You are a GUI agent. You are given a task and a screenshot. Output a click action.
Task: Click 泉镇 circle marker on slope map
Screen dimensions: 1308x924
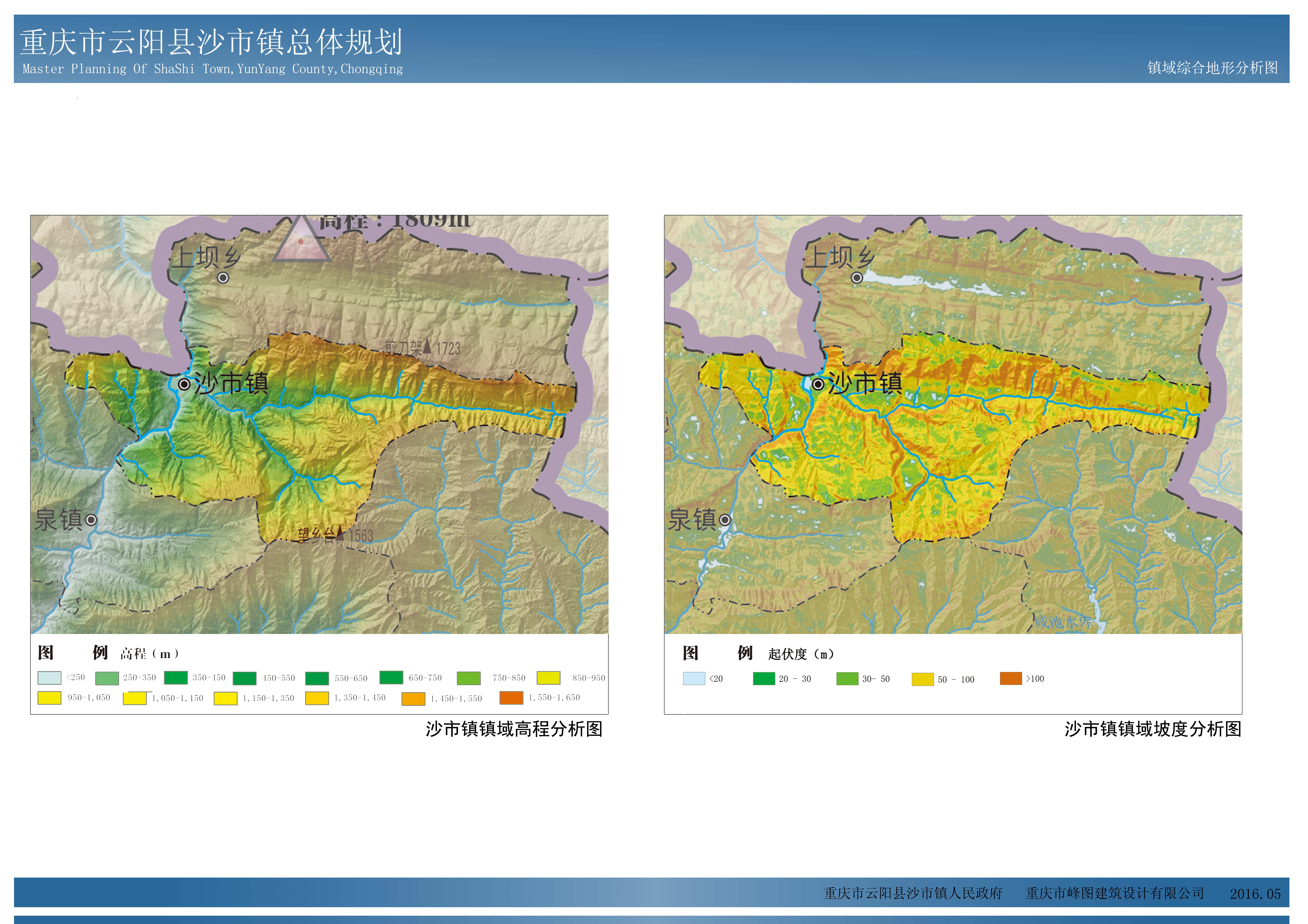pos(725,520)
